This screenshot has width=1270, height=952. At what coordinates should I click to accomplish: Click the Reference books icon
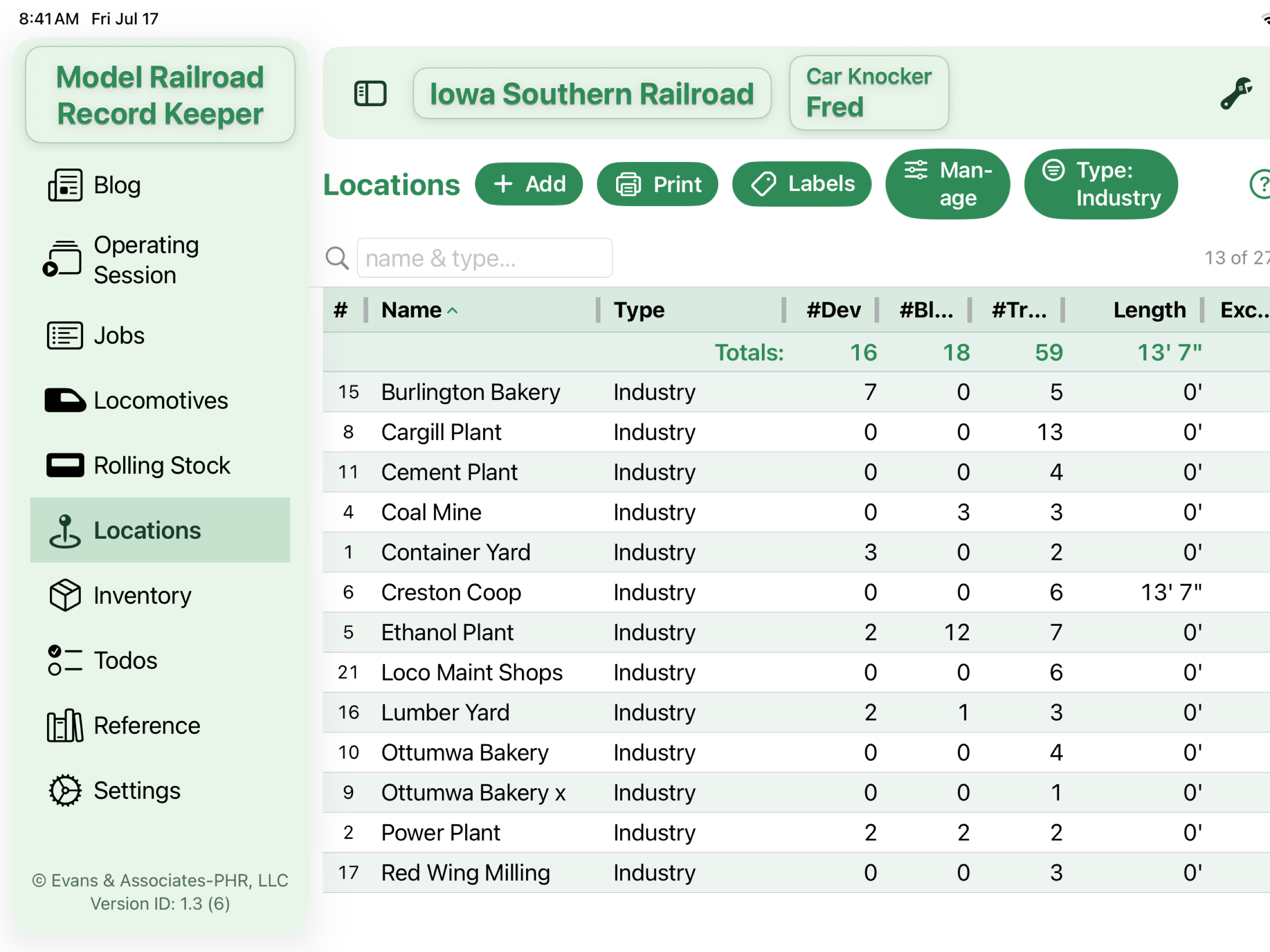(x=65, y=726)
